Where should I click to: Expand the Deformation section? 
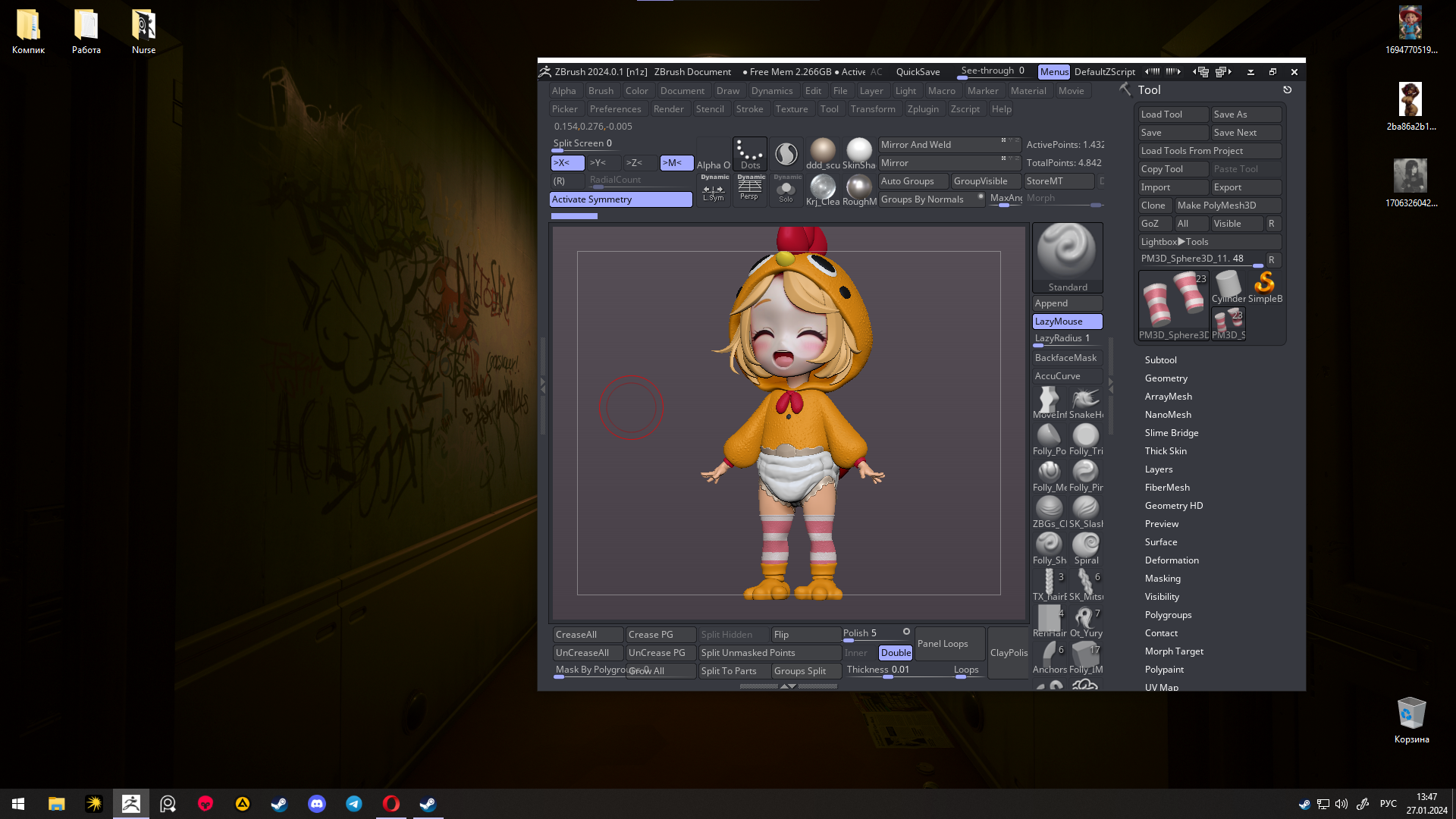pos(1172,560)
